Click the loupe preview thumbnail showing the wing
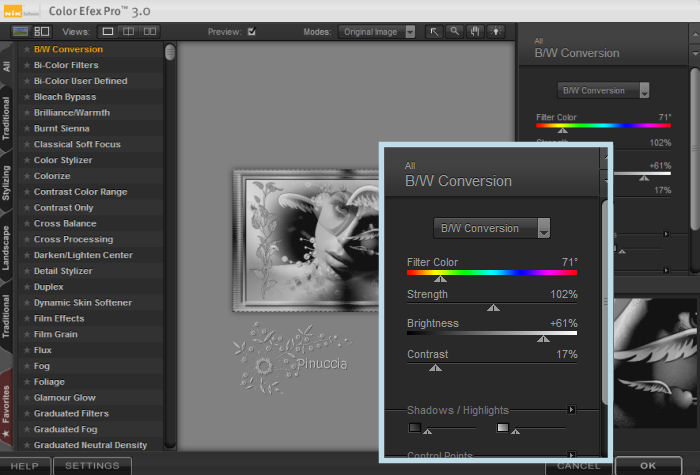Screen dimensions: 700x475 (654, 362)
